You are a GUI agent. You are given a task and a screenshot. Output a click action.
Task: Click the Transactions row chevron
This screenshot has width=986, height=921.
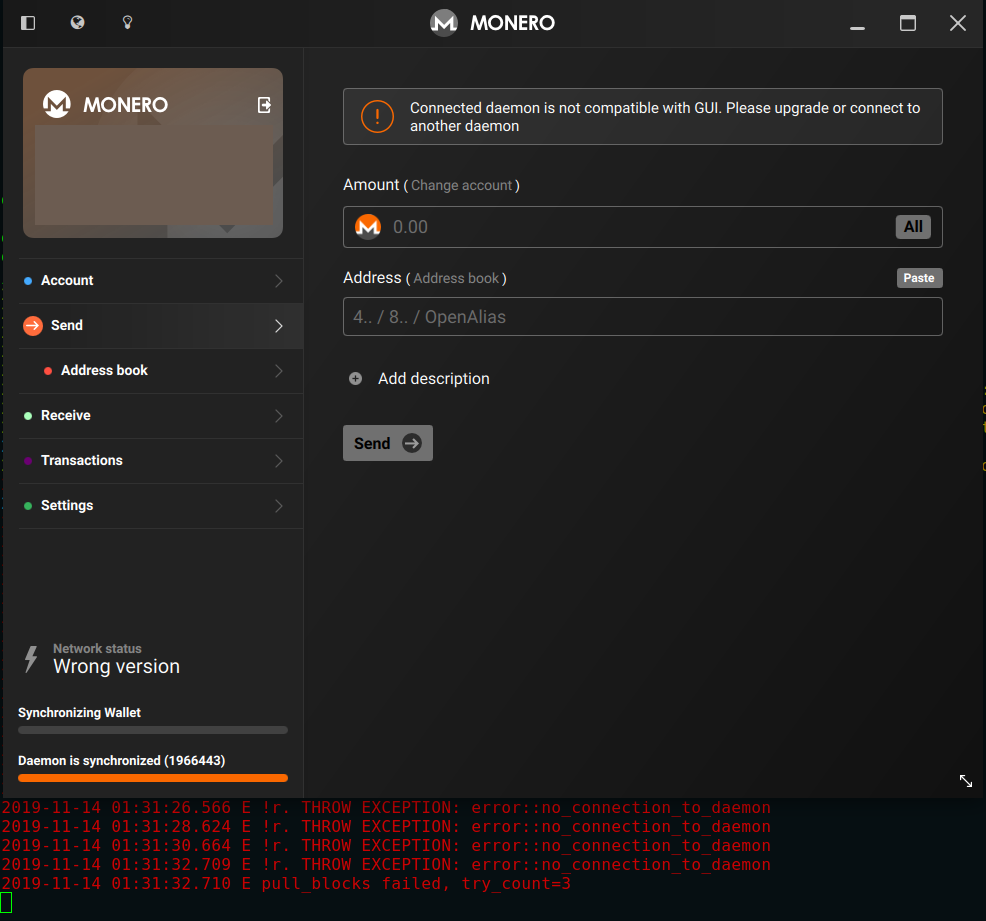[279, 461]
